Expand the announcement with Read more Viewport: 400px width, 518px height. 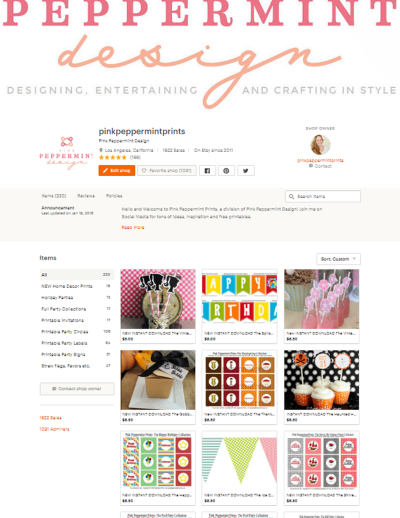click(133, 227)
